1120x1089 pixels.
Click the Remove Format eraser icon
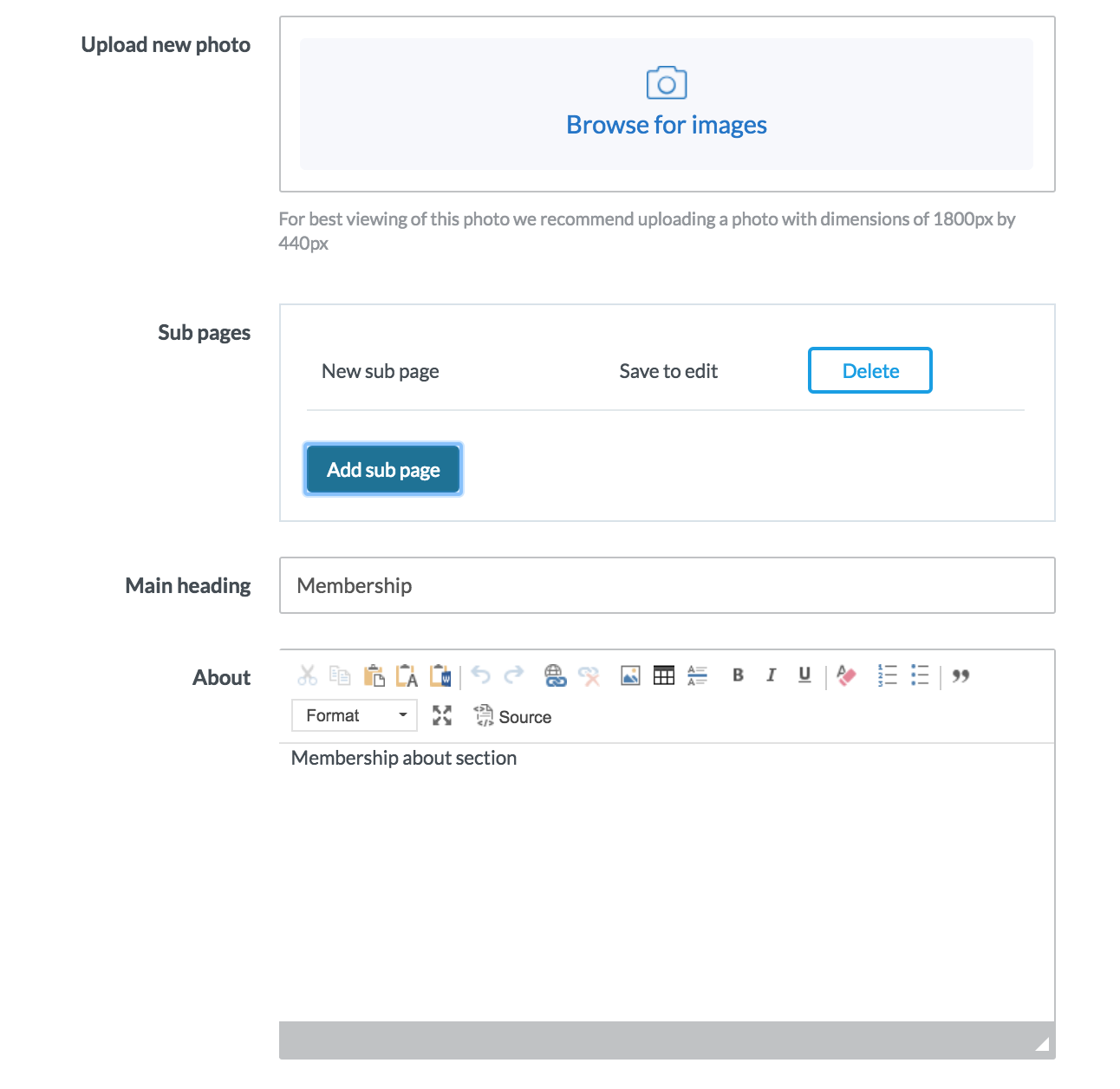pyautogui.click(x=846, y=675)
